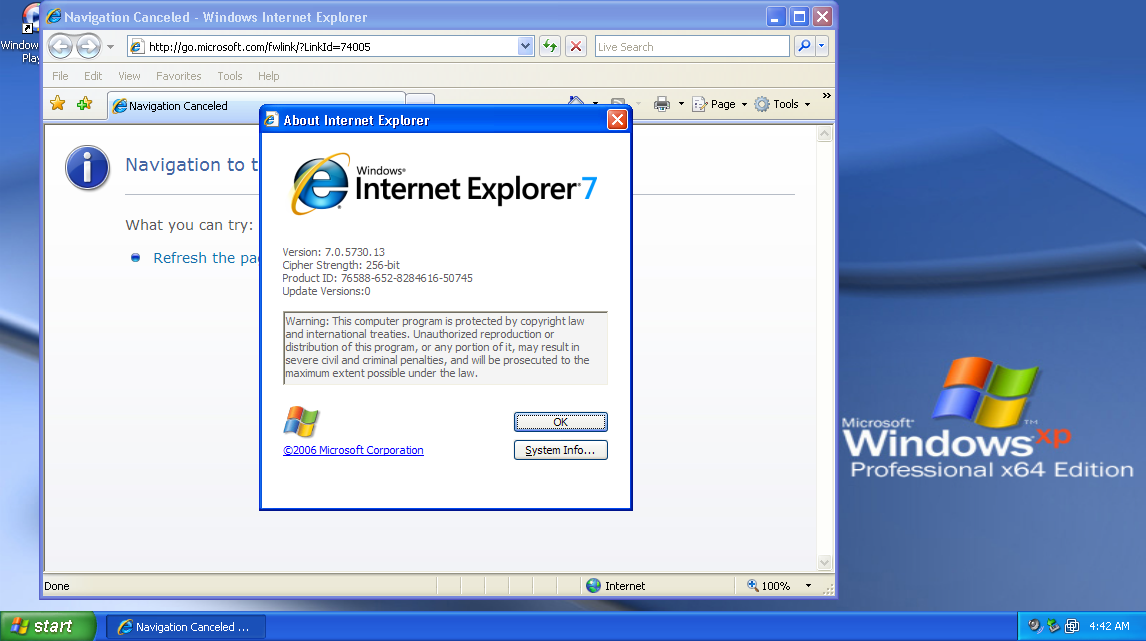
Task: Click Safely Remove Hardware tray icon
Action: (1053, 626)
